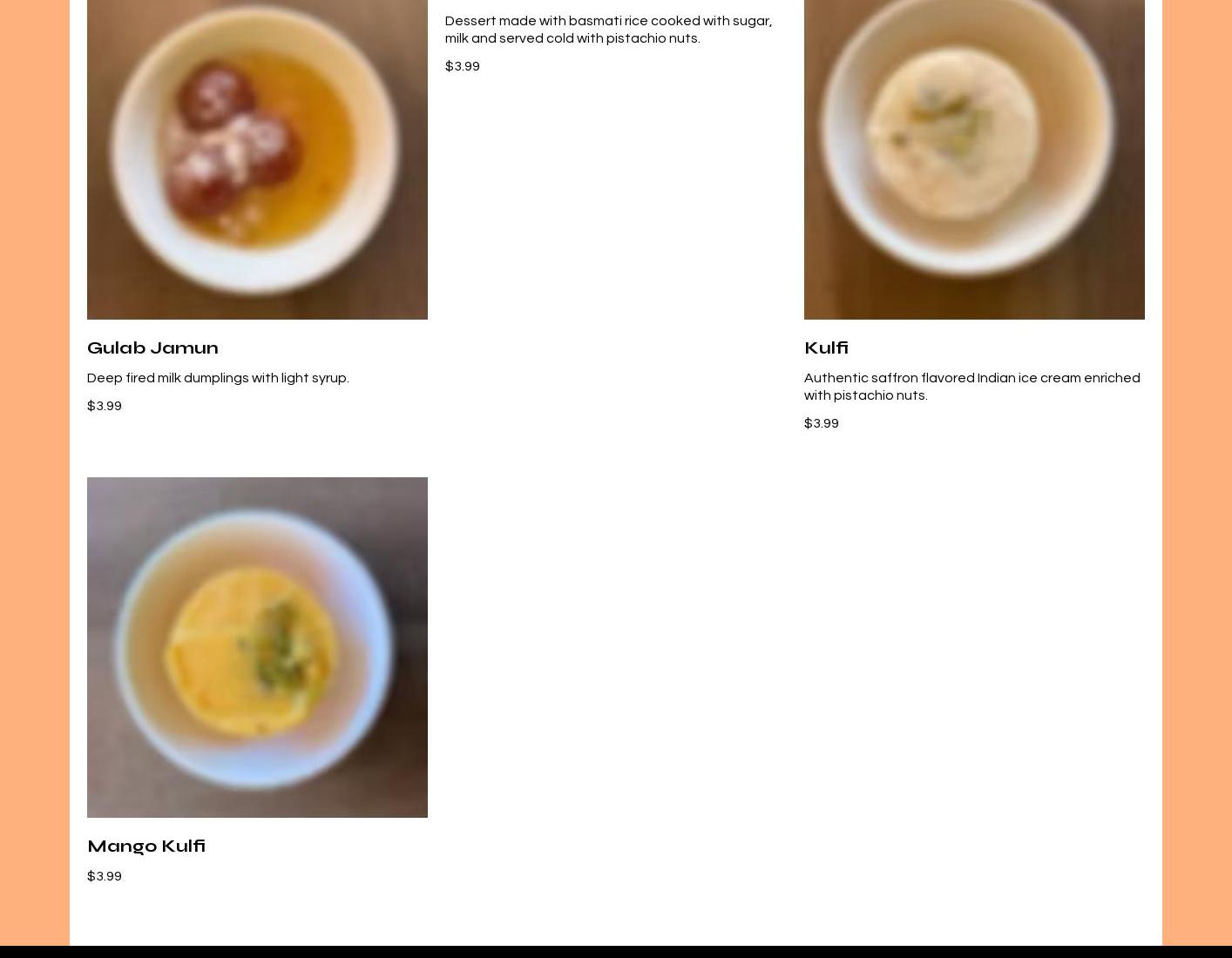Click the price under the rice dessert text
Screen dimensions: 1232x958
463,66
